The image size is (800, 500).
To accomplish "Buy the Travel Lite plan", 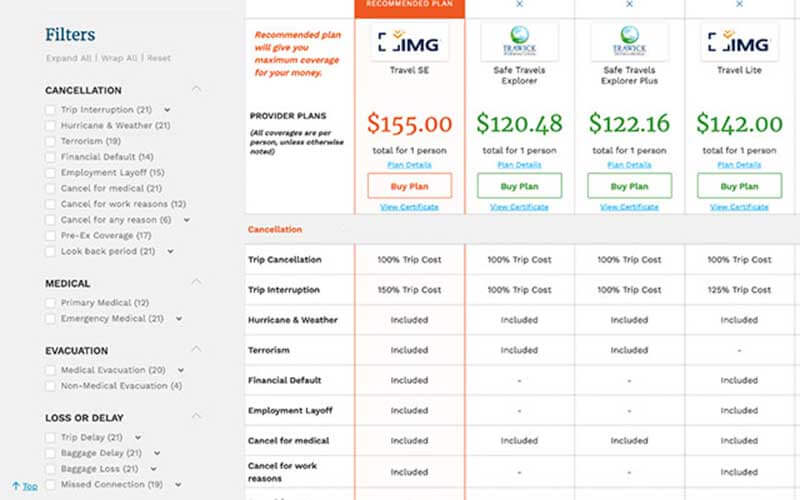I will coord(739,186).
